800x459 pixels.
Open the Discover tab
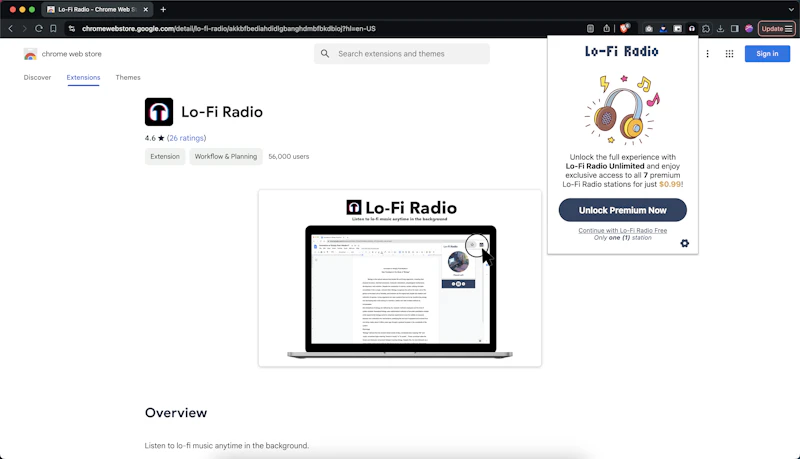pos(37,78)
